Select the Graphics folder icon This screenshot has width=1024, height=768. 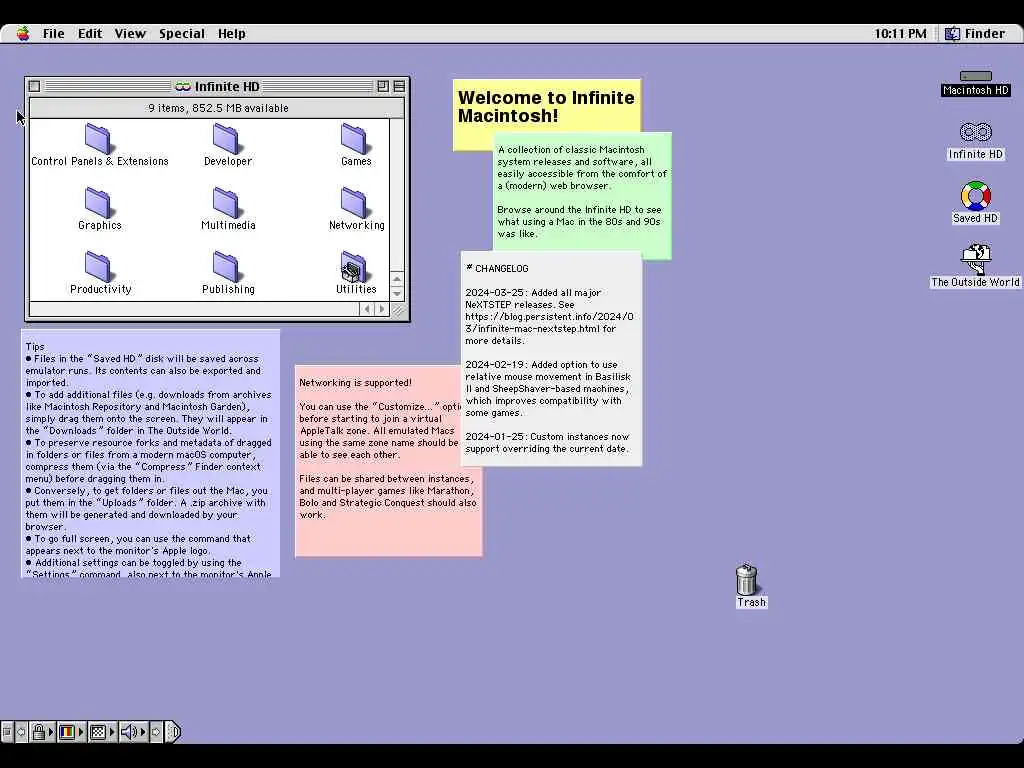click(99, 202)
